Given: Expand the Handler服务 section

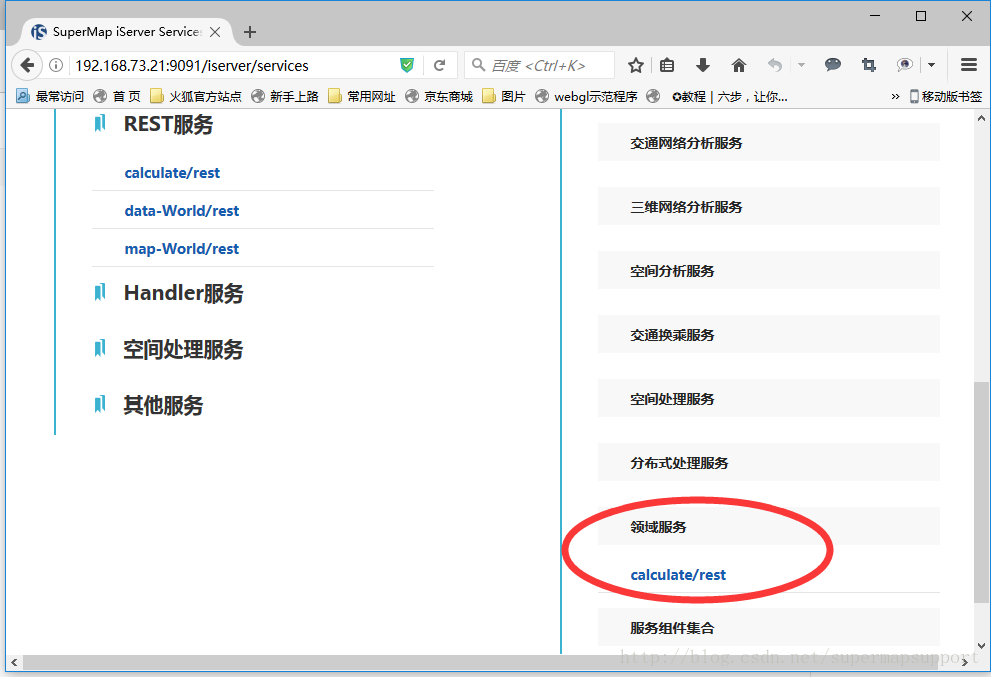Looking at the screenshot, I should pyautogui.click(x=184, y=293).
